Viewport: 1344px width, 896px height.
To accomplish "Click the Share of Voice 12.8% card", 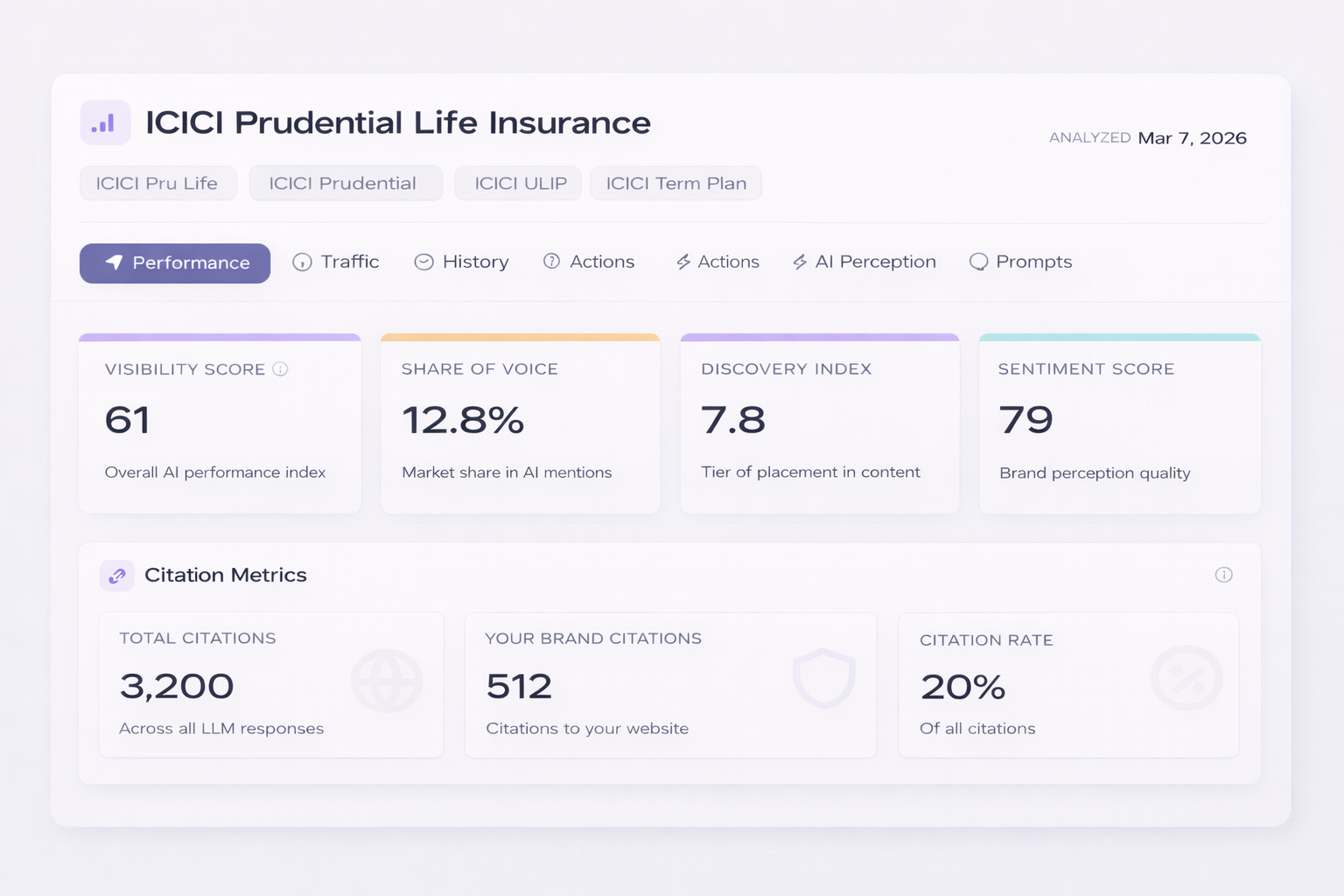I will (x=520, y=424).
